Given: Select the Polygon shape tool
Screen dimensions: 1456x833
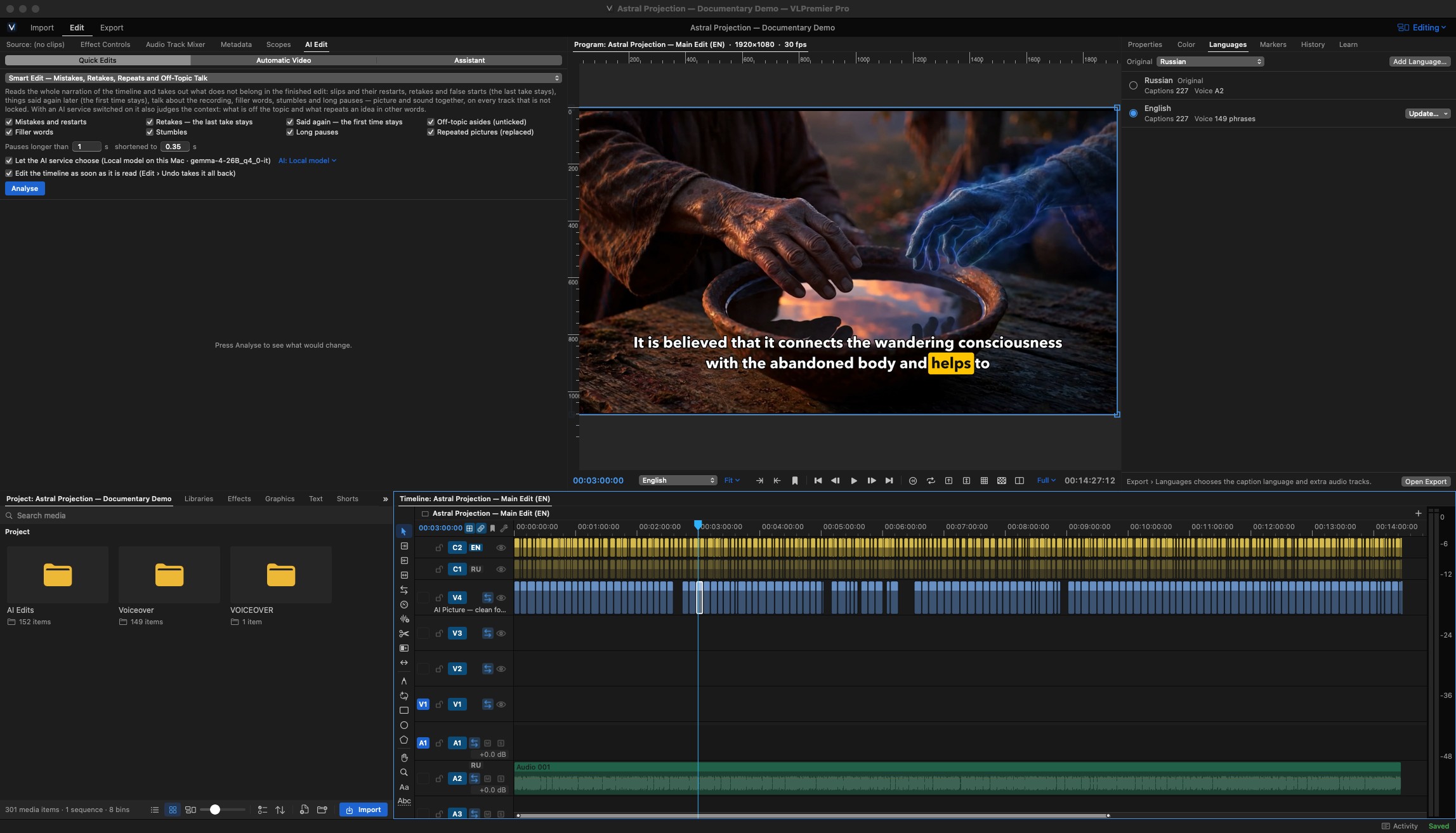Looking at the screenshot, I should pos(403,740).
